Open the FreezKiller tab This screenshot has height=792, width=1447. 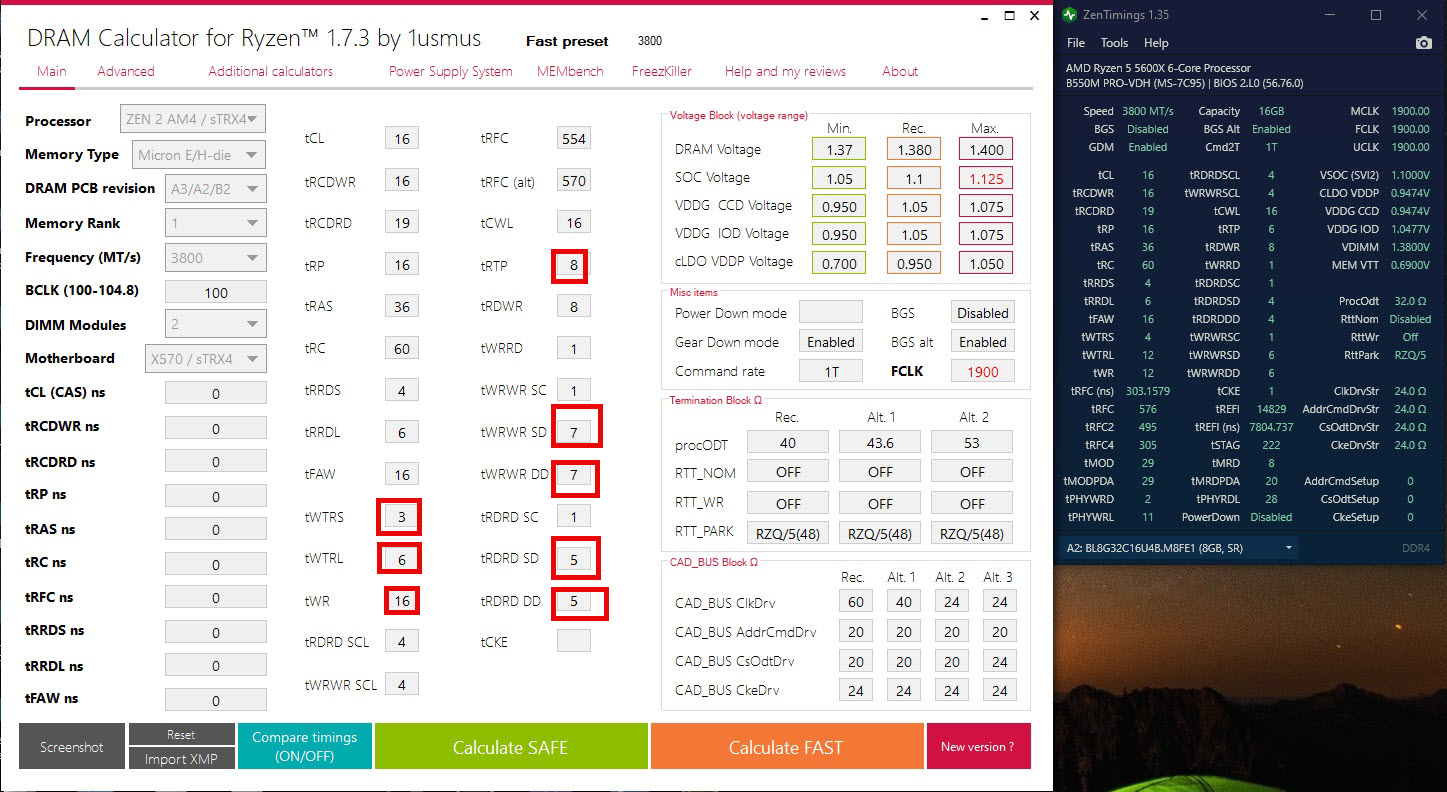(662, 71)
